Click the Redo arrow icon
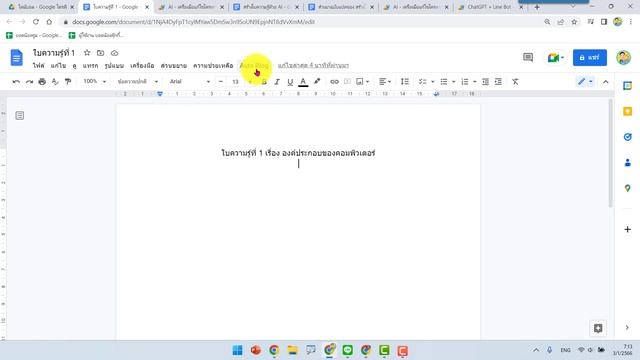 click(x=29, y=82)
